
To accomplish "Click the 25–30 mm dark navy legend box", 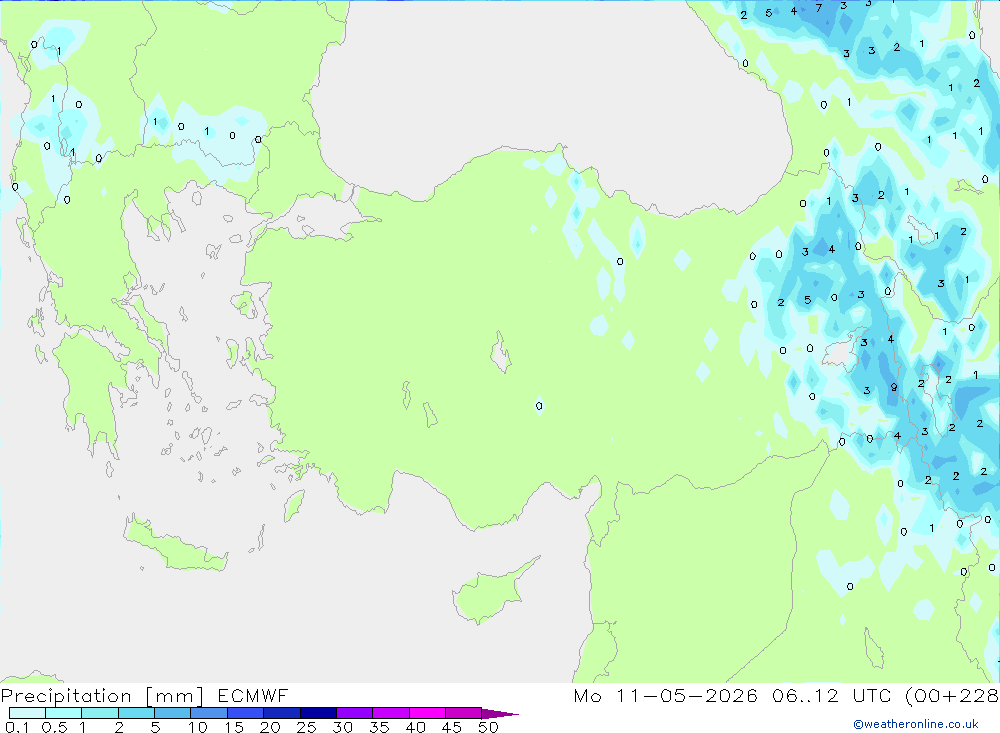I will point(318,713).
